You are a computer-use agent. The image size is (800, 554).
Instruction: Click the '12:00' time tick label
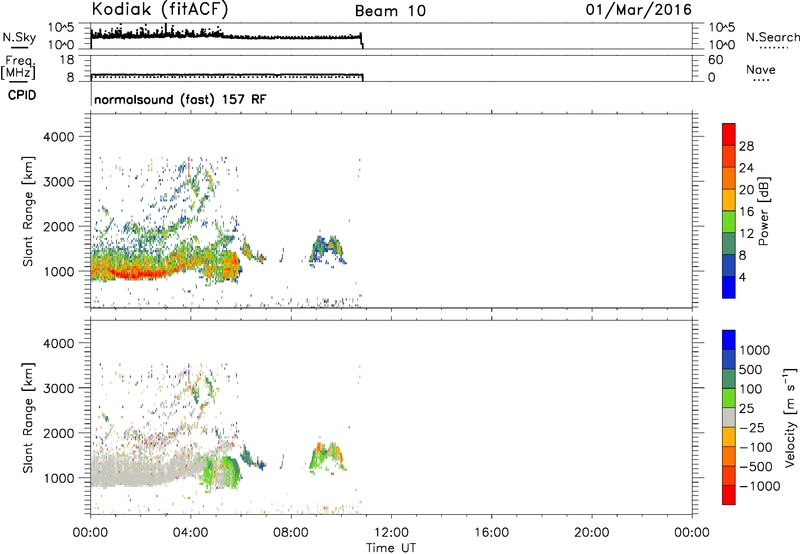coord(391,533)
